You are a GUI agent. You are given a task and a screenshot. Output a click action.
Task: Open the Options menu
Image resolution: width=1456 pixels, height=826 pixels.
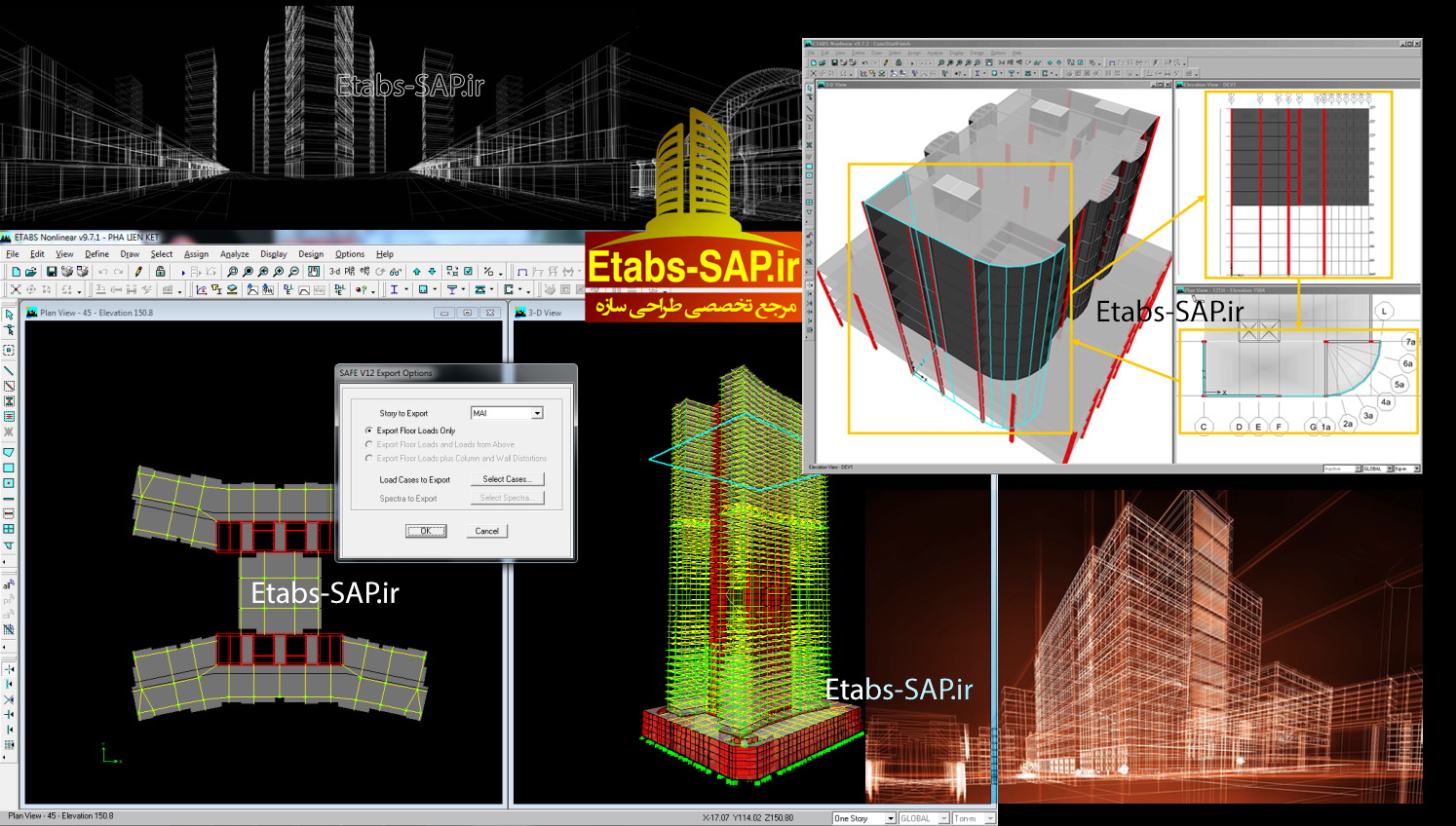(350, 254)
